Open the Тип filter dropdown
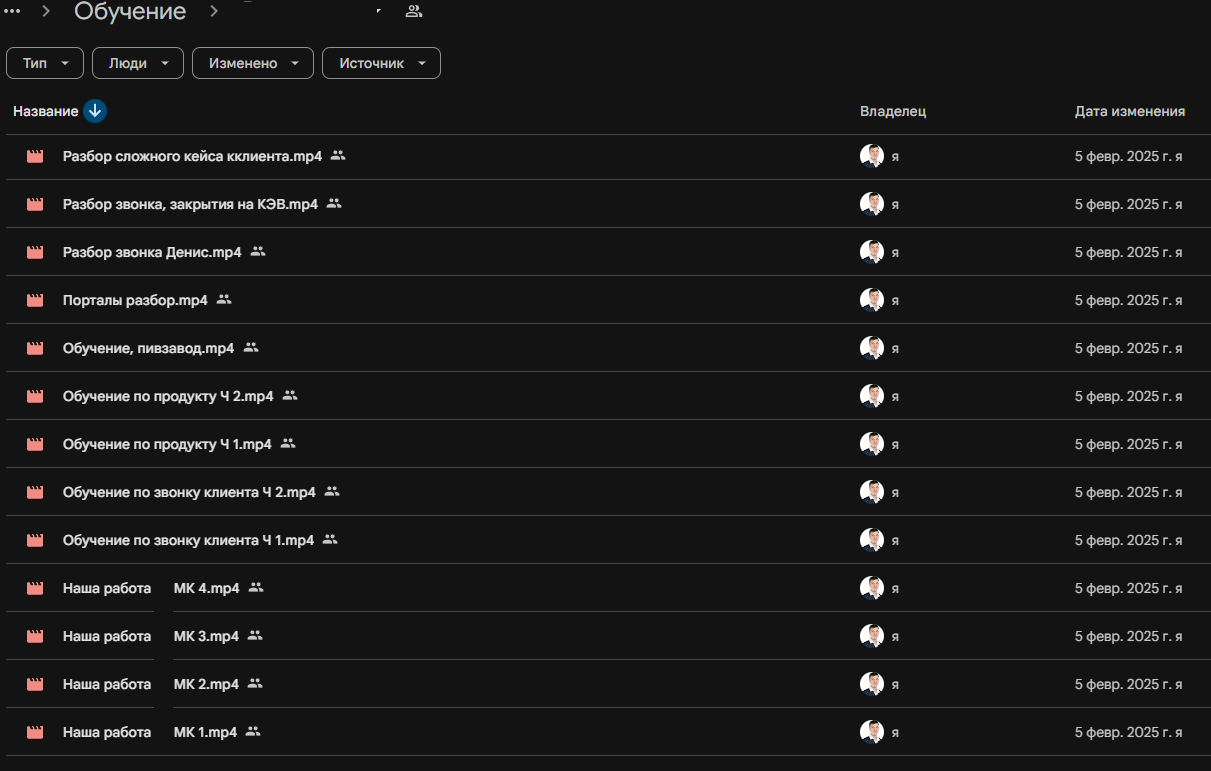Screen dimensions: 1211x771 45,63
